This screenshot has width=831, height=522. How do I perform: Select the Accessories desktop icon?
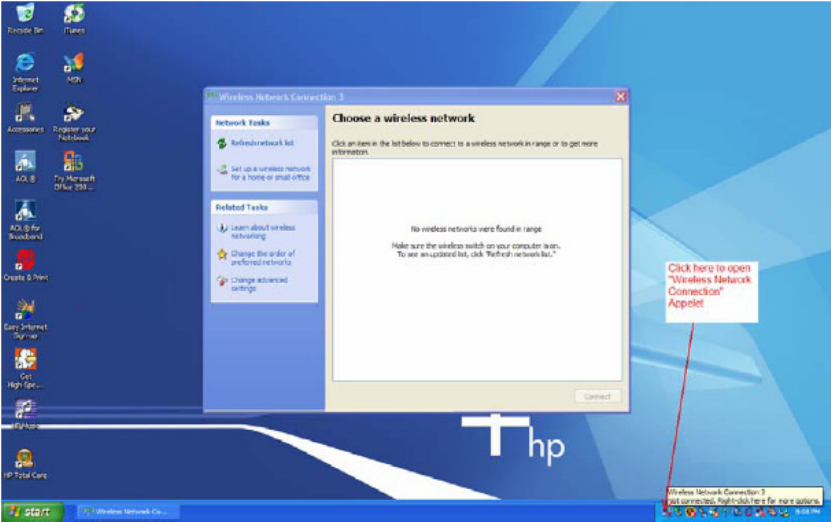click(x=25, y=118)
